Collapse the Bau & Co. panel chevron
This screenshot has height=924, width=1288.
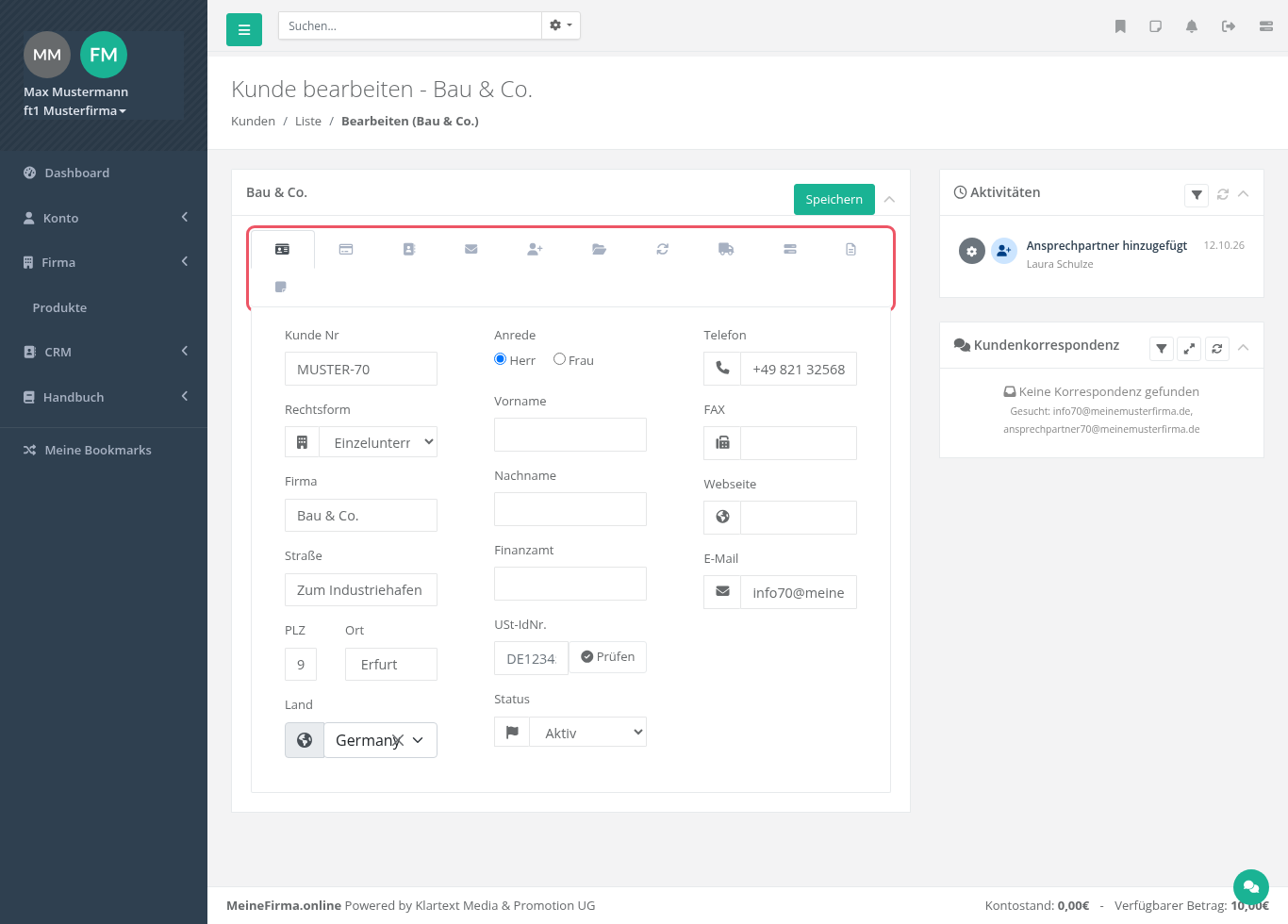pyautogui.click(x=889, y=199)
